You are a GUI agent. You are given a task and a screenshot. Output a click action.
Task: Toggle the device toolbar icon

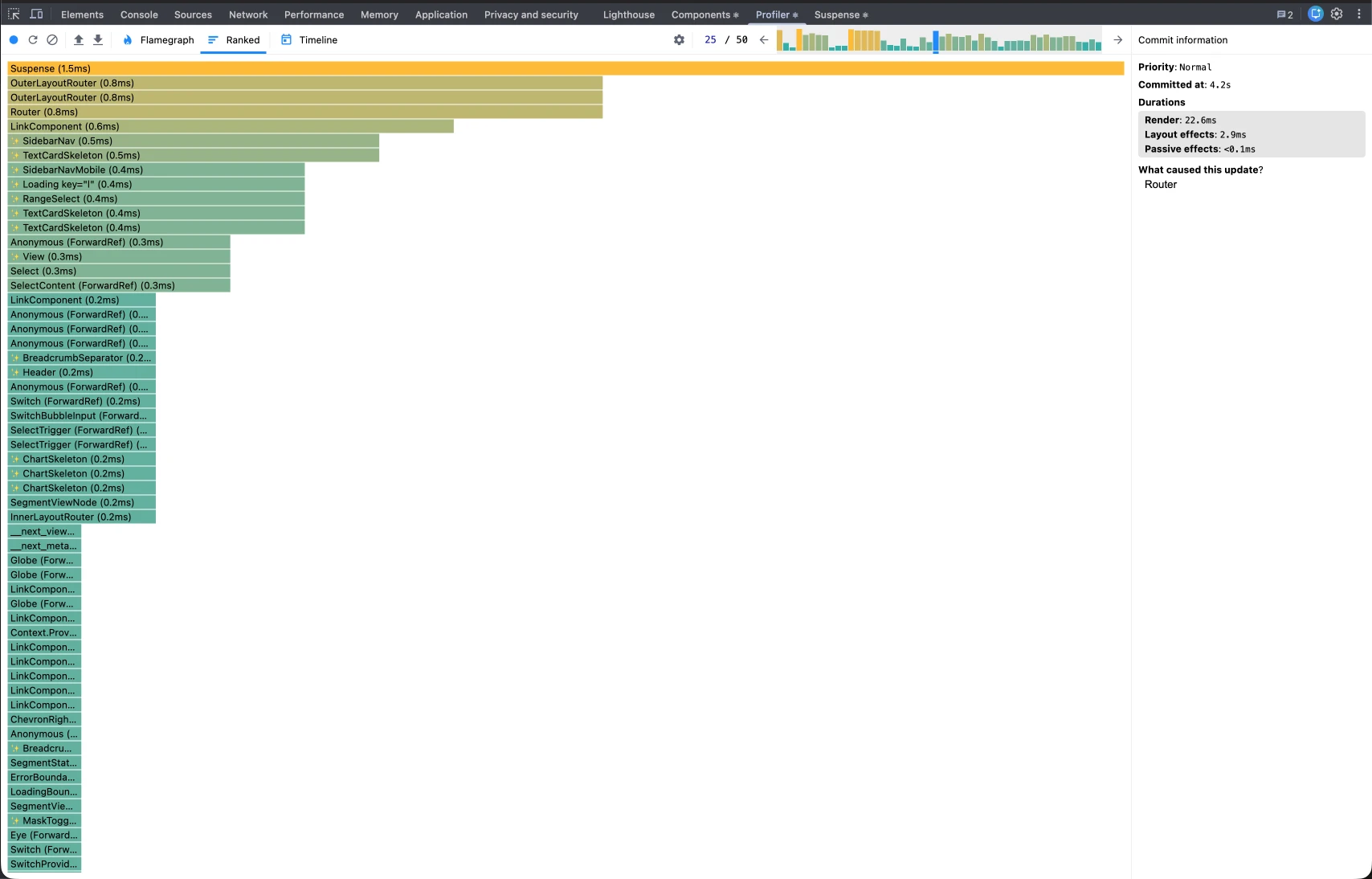pos(36,14)
